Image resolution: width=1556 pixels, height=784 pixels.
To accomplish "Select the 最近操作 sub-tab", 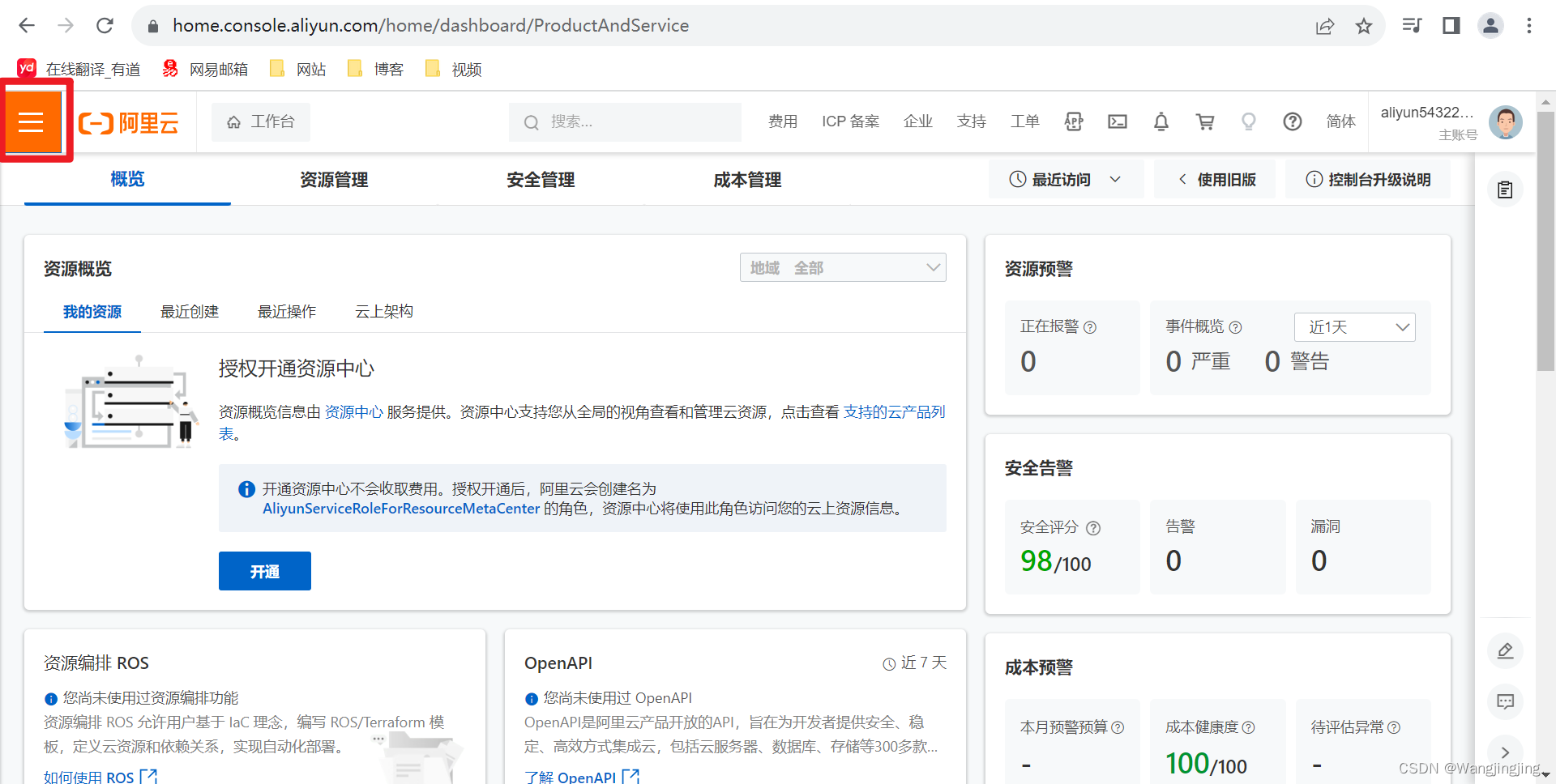I will click(x=287, y=312).
